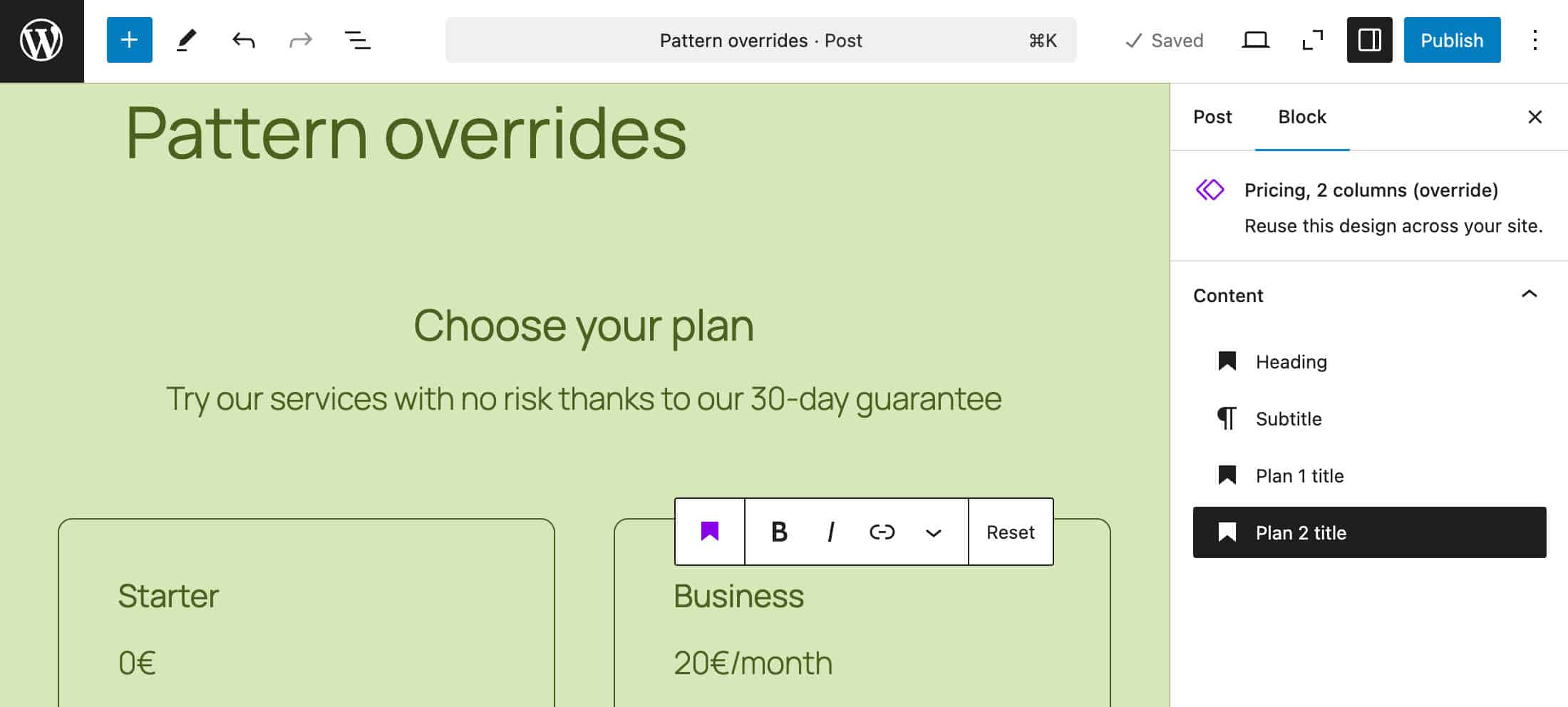Toggle the Settings sidebar panel

coord(1369,40)
